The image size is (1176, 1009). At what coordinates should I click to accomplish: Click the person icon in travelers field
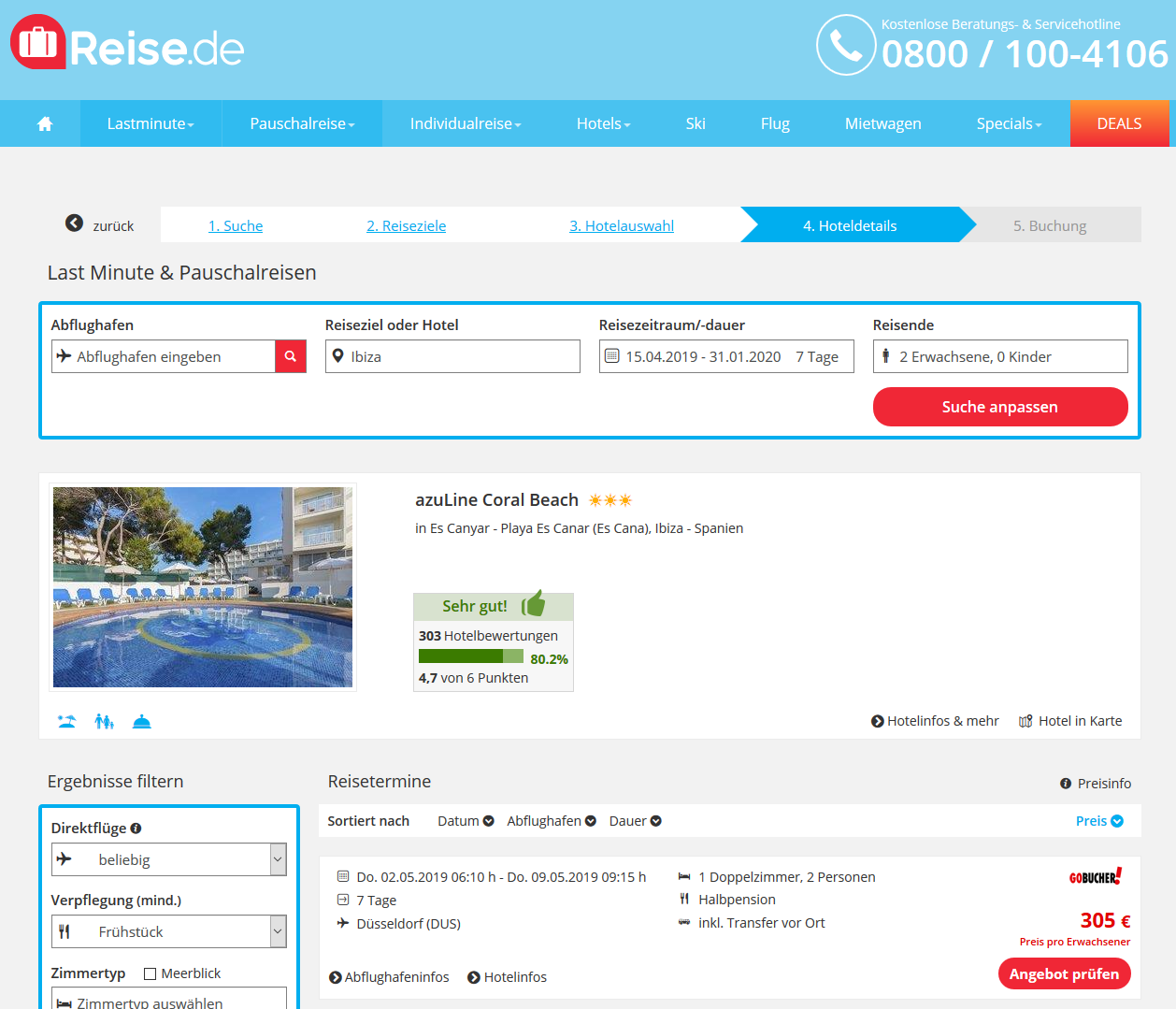pyautogui.click(x=885, y=355)
